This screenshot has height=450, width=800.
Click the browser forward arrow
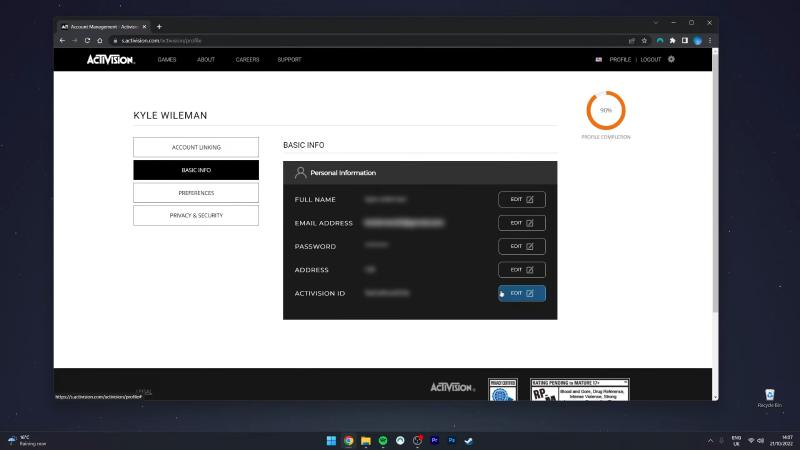[x=74, y=40]
